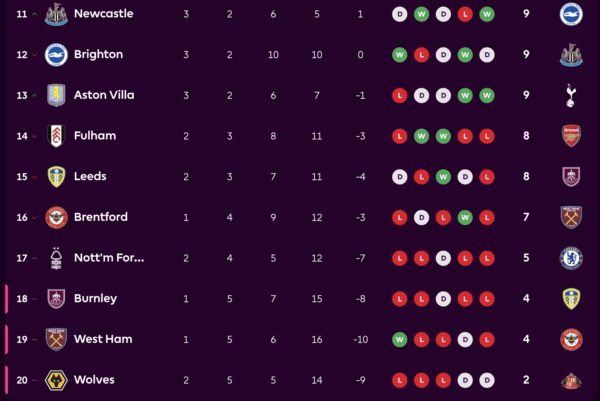Select the Chelsea next-opponent crest in Nott'm Forest's row

[572, 258]
